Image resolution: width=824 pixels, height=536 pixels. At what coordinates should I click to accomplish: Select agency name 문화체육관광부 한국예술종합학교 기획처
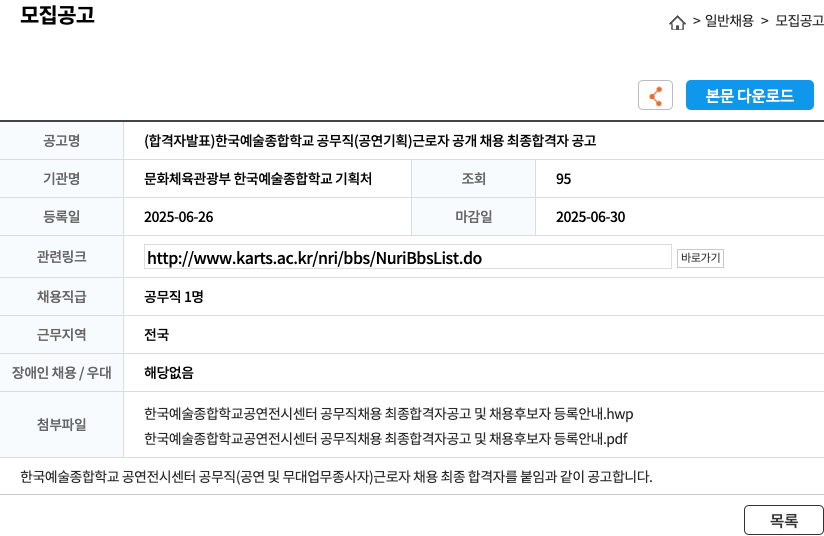pyautogui.click(x=258, y=179)
